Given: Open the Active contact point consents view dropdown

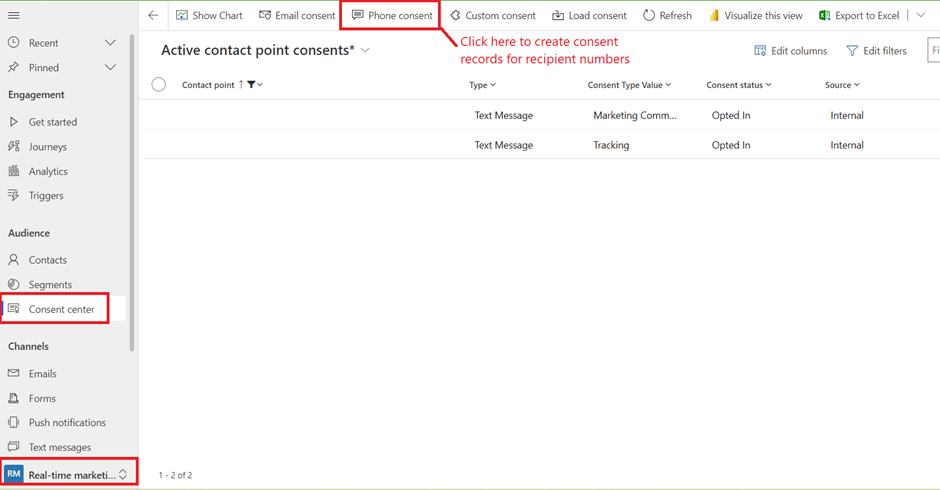Looking at the screenshot, I should coord(366,50).
